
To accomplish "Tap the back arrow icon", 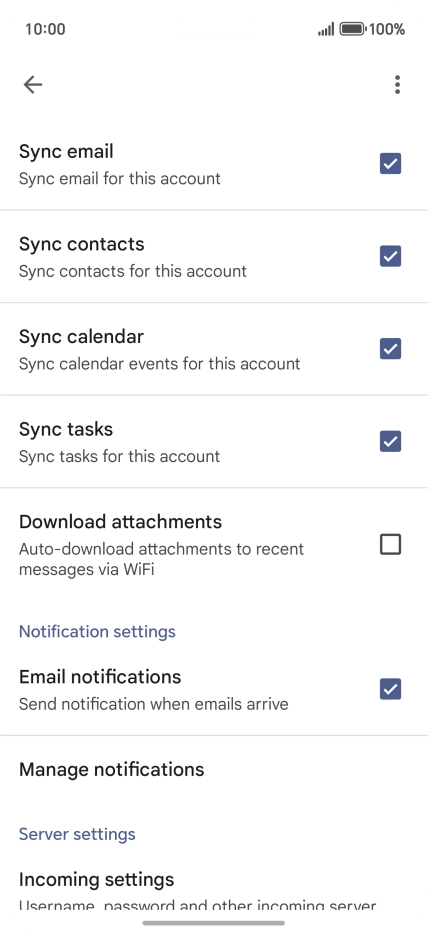I will tap(33, 85).
